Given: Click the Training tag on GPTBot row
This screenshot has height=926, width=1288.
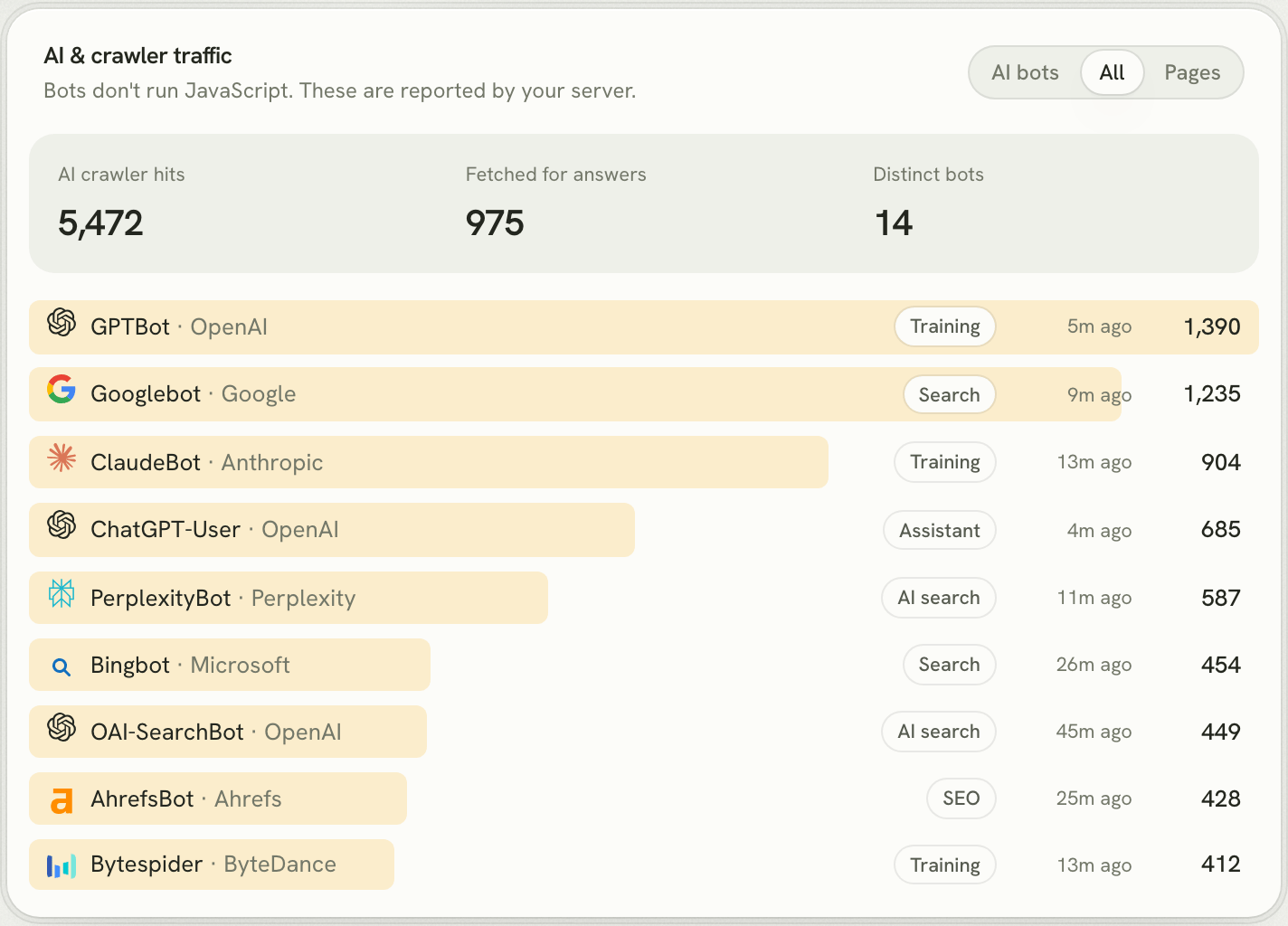Looking at the screenshot, I should [x=945, y=326].
